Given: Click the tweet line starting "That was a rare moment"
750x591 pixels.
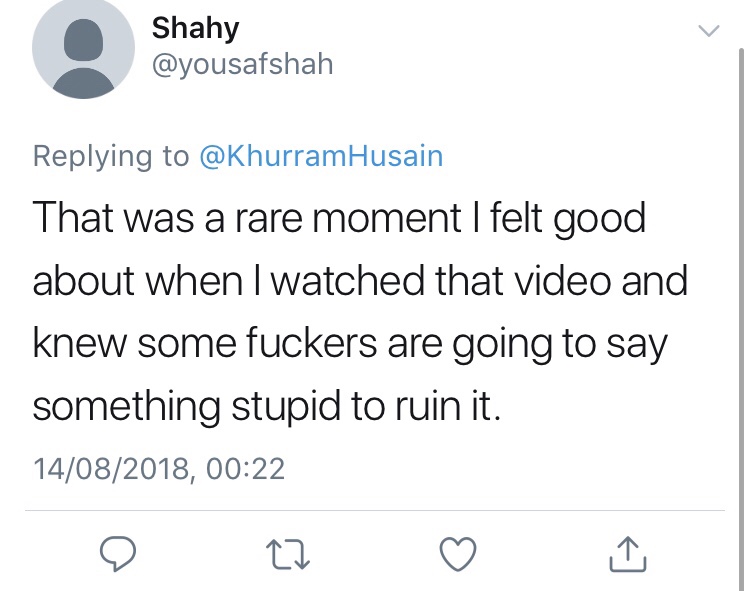Looking at the screenshot, I should [339, 218].
